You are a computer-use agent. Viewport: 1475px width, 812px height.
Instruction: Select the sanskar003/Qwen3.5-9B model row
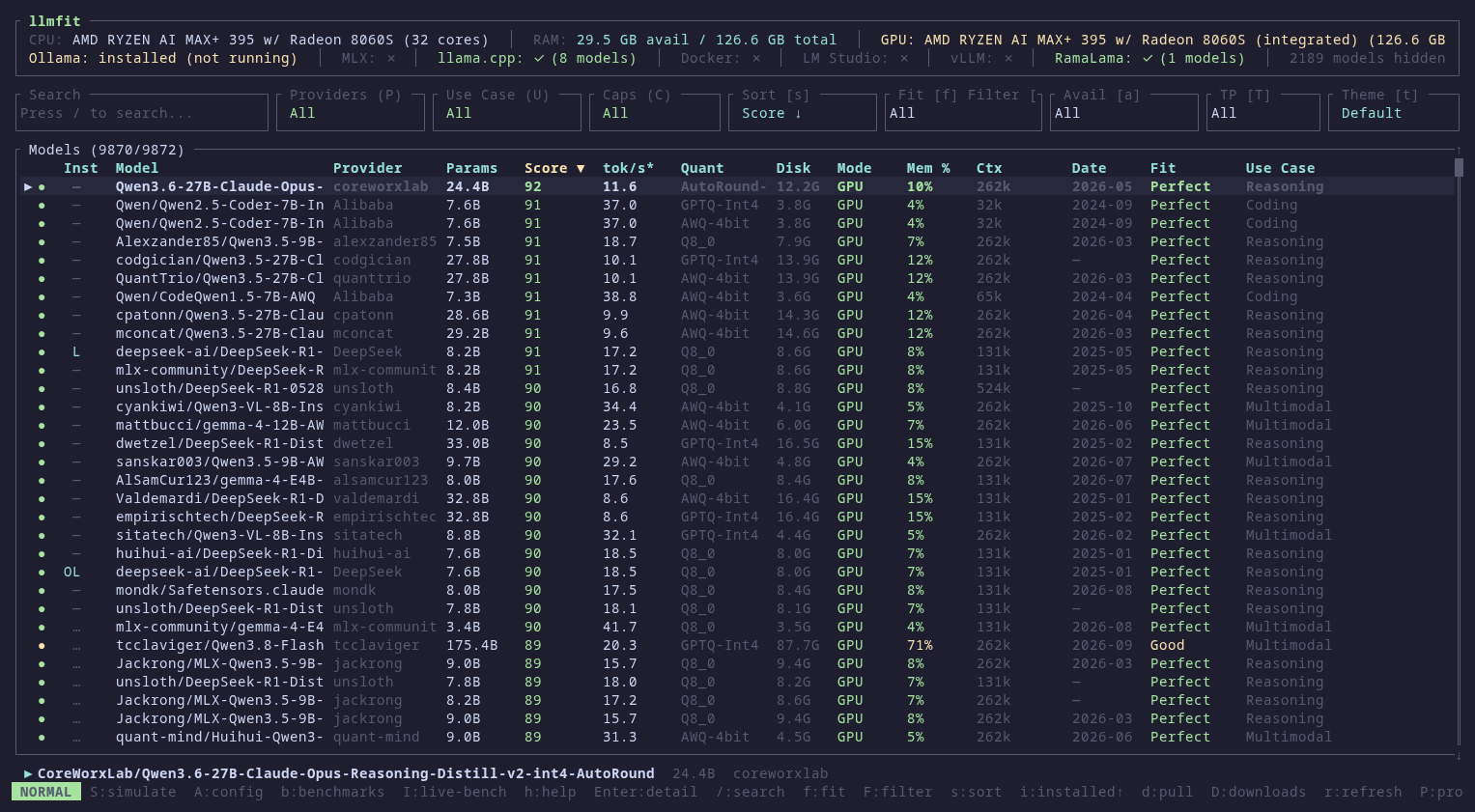click(x=739, y=462)
